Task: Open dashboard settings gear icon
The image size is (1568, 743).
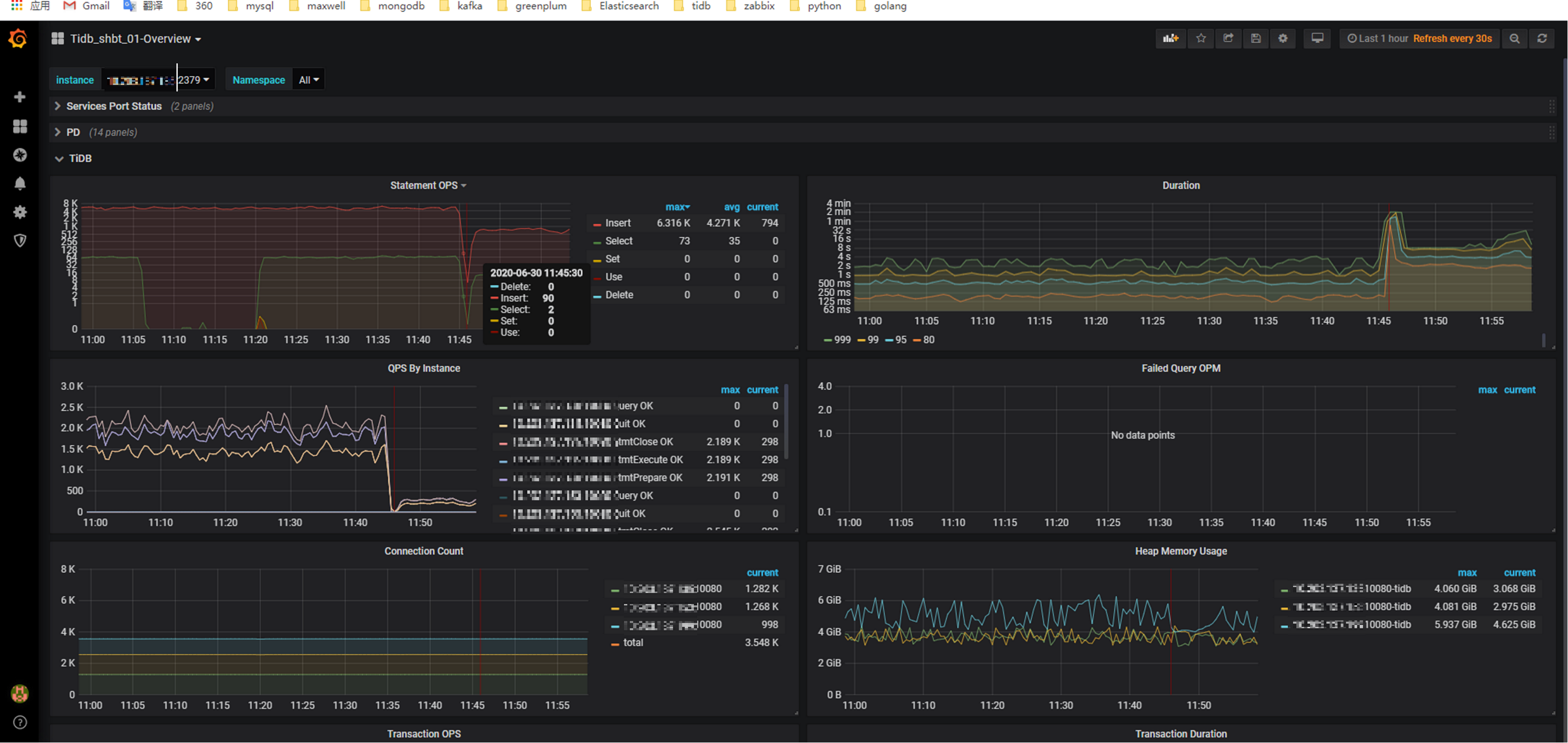Action: pyautogui.click(x=1283, y=38)
